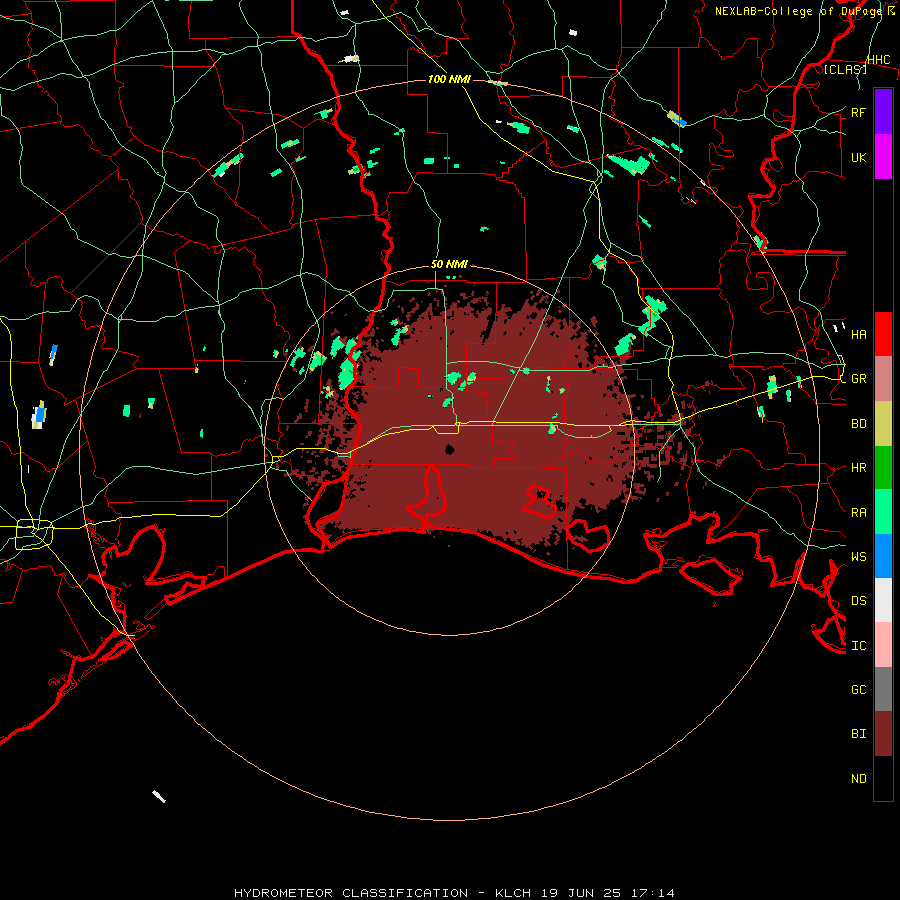Click the HR legend label
Screen dimensions: 900x900
(858, 468)
